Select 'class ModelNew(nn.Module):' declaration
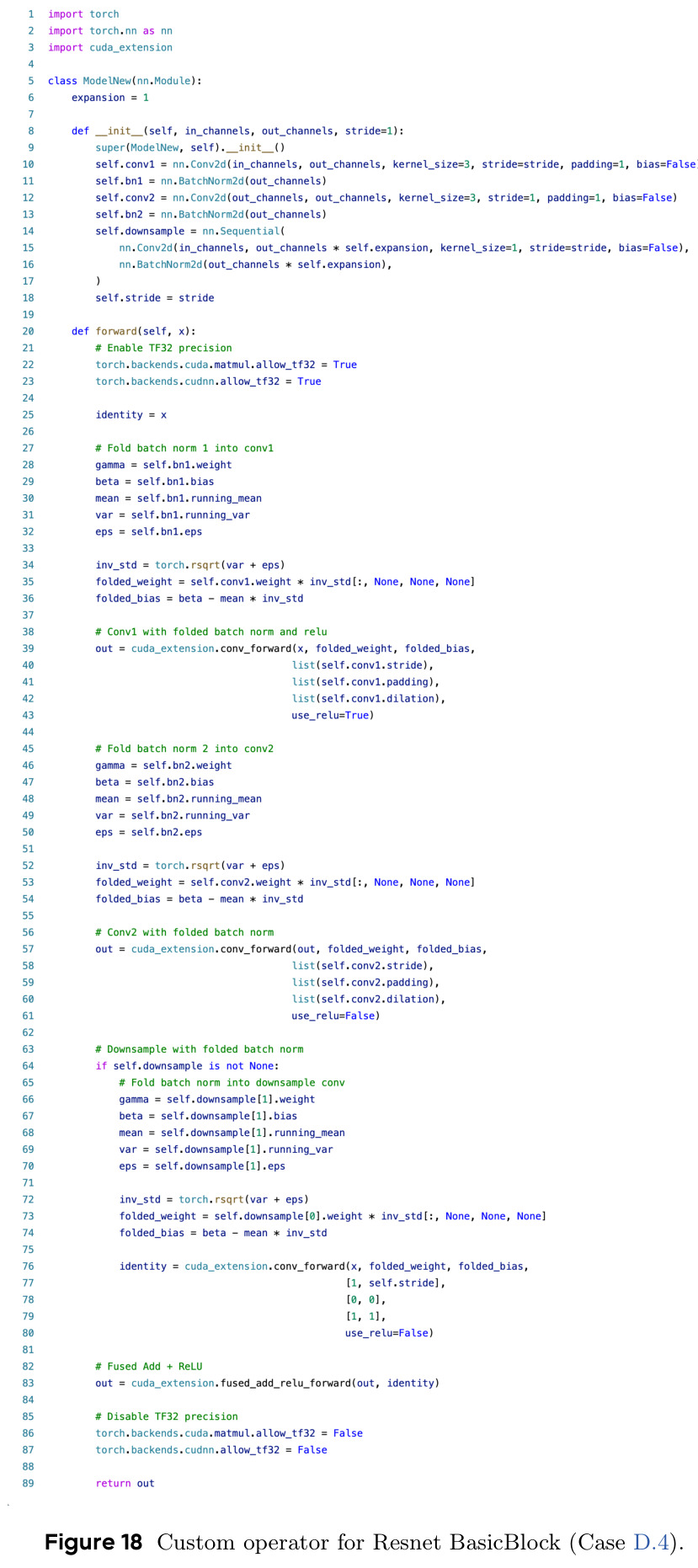Viewport: 698px width, 1568px height. pyautogui.click(x=125, y=81)
